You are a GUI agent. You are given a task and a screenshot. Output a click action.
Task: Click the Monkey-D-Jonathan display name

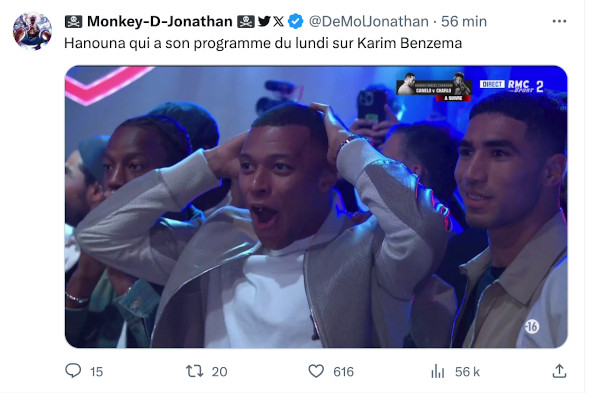pos(160,21)
